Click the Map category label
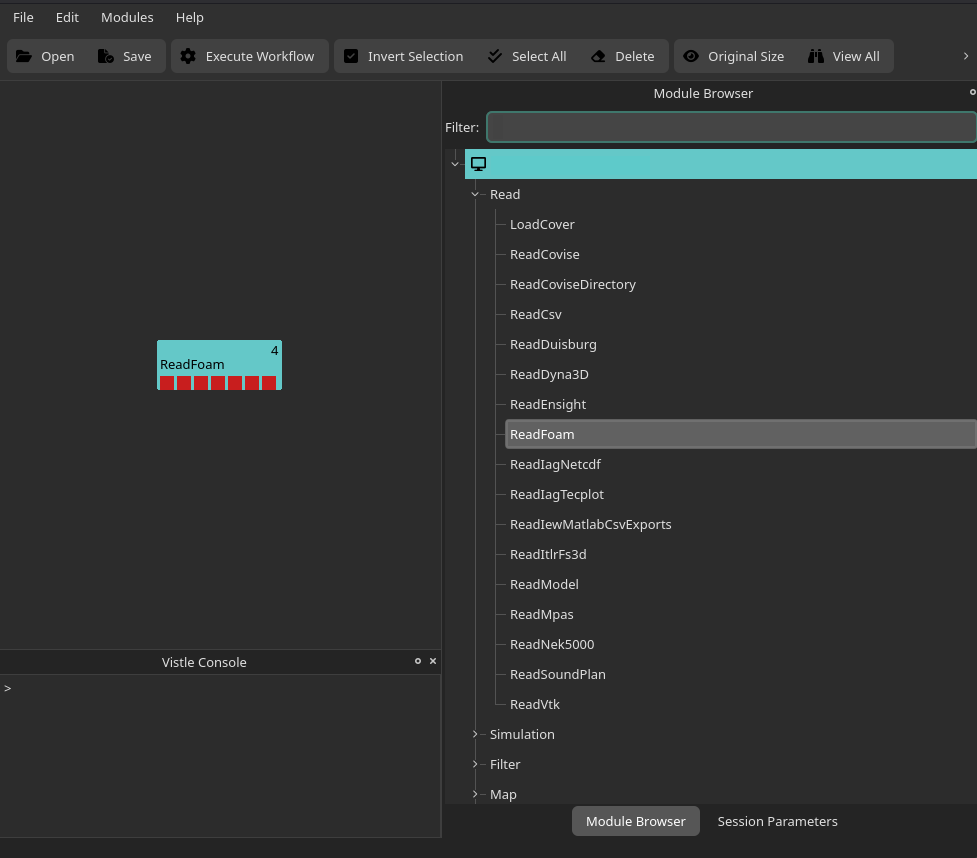Image resolution: width=977 pixels, height=858 pixels. point(503,794)
